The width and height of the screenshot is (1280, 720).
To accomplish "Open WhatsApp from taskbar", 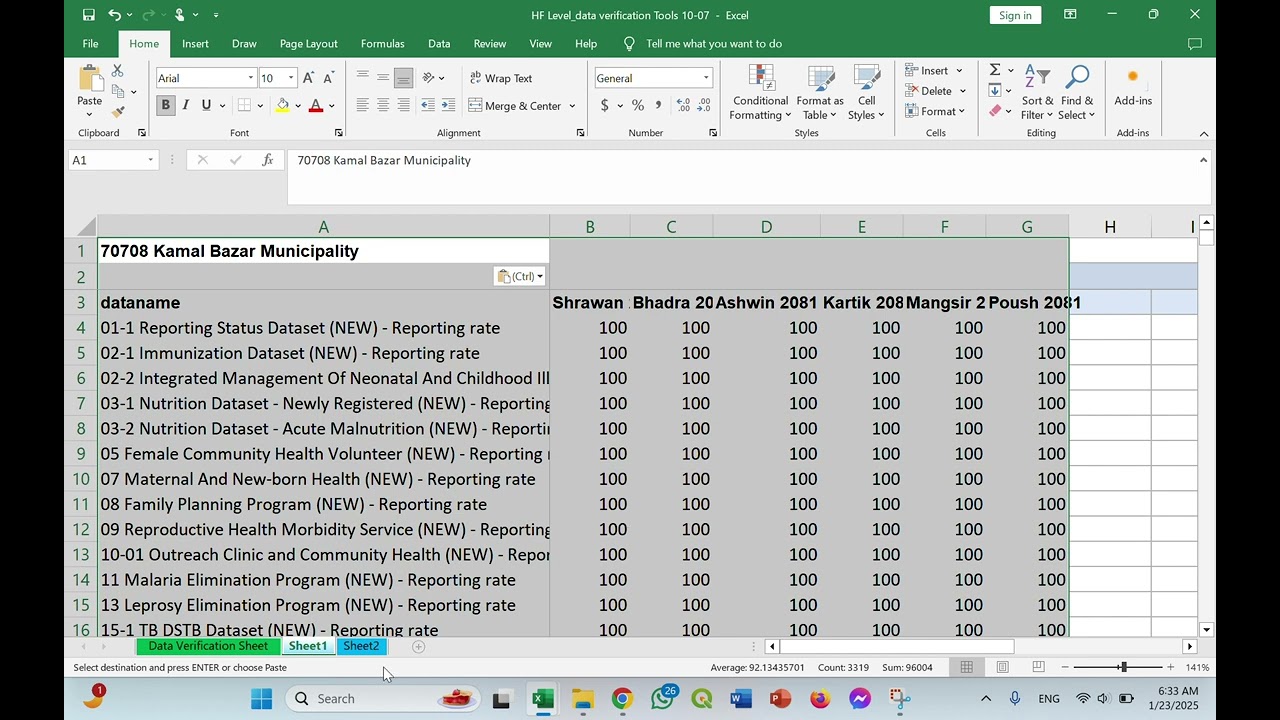I will coord(662,699).
